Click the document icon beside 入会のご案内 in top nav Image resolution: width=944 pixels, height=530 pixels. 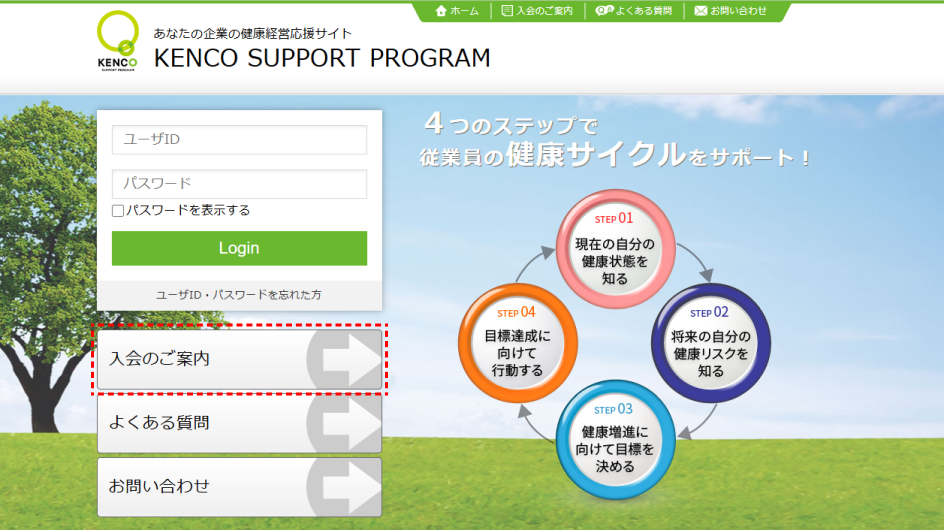(x=507, y=11)
